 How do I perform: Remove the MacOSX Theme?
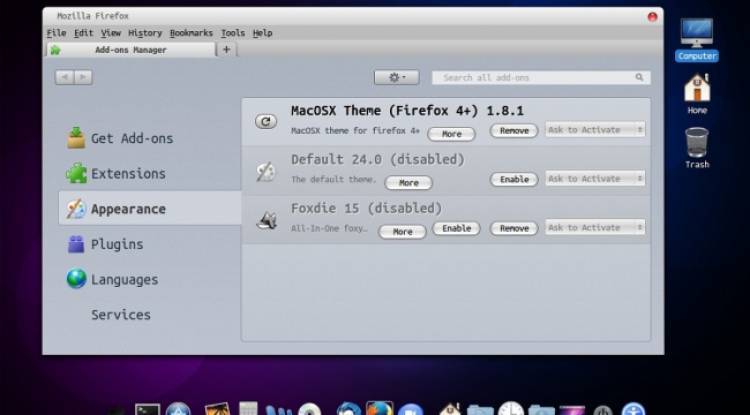(x=514, y=131)
